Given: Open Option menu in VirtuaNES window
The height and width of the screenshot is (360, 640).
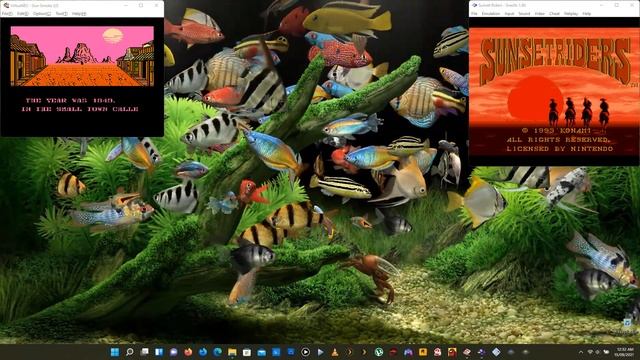Looking at the screenshot, I should (x=42, y=13).
